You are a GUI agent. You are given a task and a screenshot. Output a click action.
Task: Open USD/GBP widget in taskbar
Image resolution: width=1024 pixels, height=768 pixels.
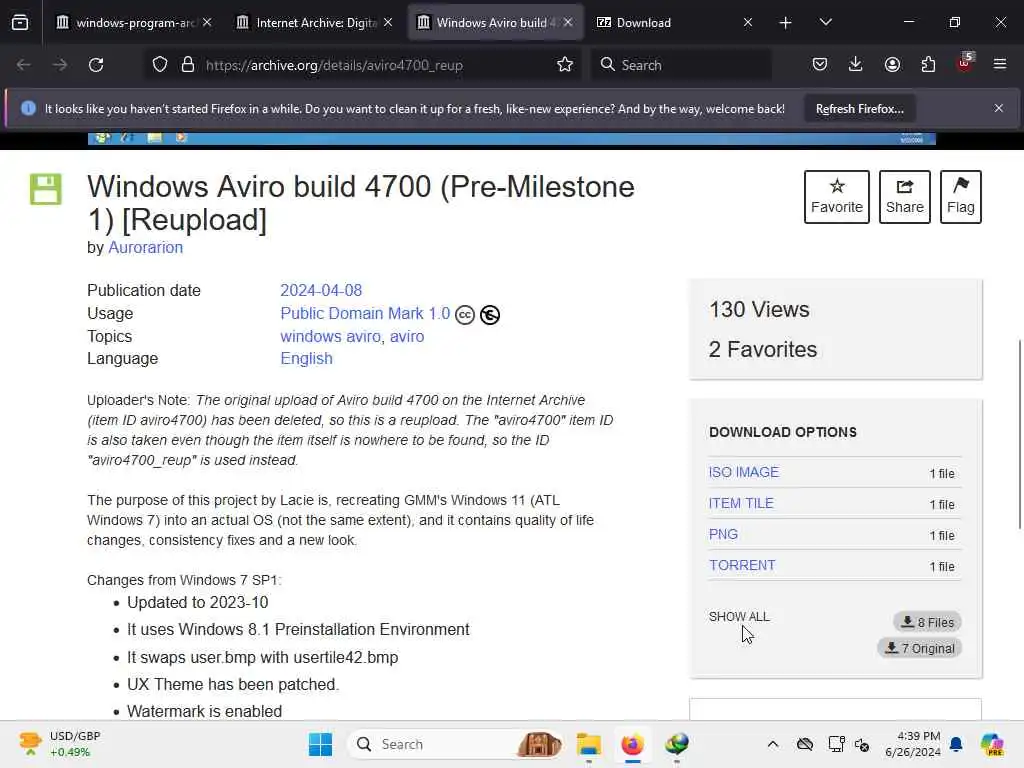[x=60, y=744]
